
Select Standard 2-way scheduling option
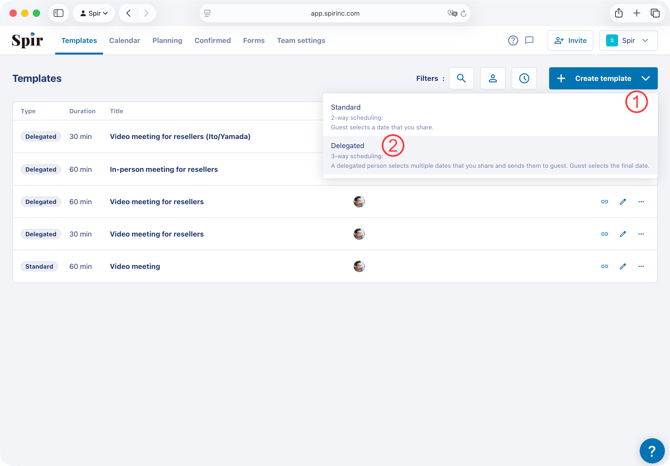(346, 107)
